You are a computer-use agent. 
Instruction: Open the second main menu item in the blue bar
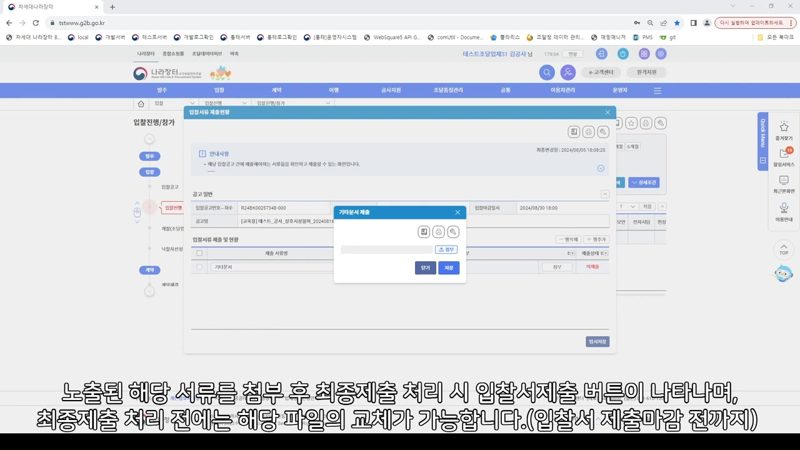[x=219, y=90]
